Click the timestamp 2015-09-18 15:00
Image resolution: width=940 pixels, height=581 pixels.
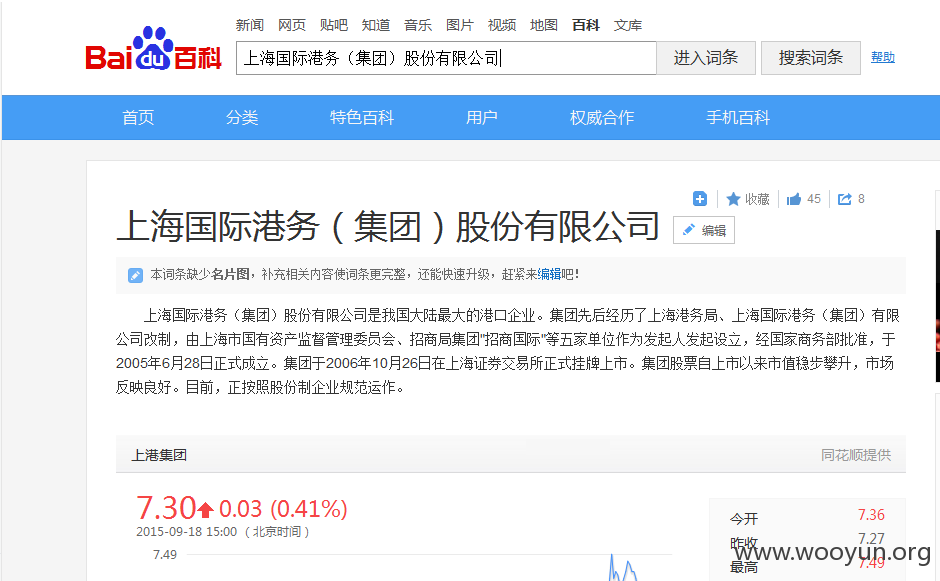coord(186,532)
